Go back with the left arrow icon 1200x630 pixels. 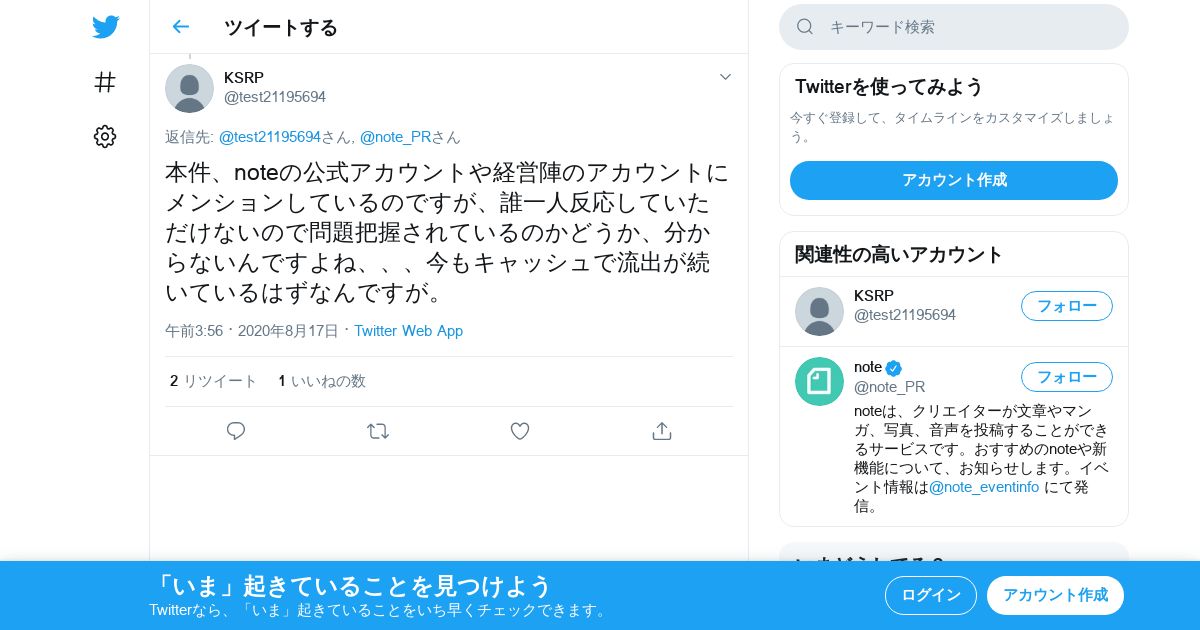[x=180, y=27]
